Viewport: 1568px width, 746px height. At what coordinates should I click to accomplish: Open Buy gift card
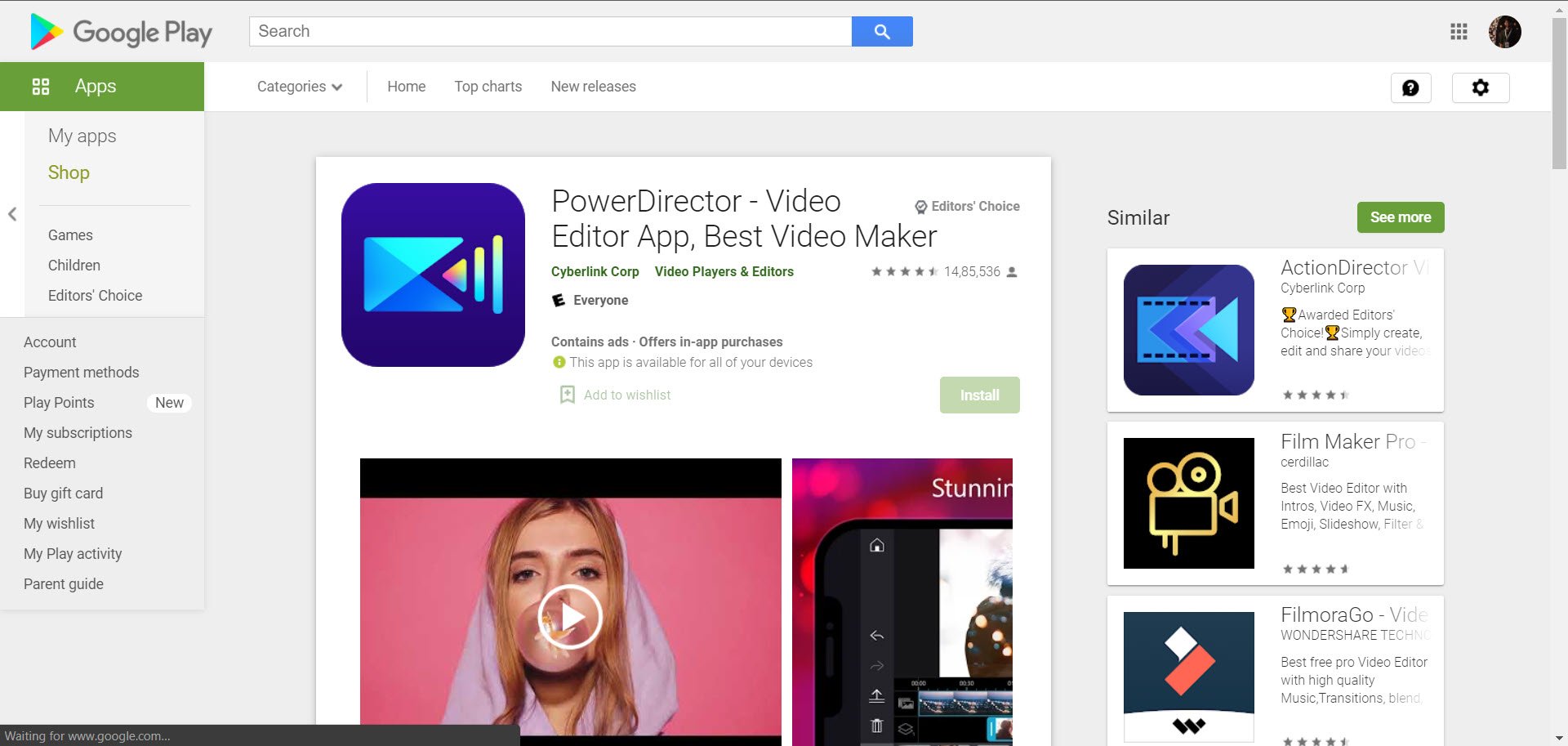pyautogui.click(x=63, y=494)
